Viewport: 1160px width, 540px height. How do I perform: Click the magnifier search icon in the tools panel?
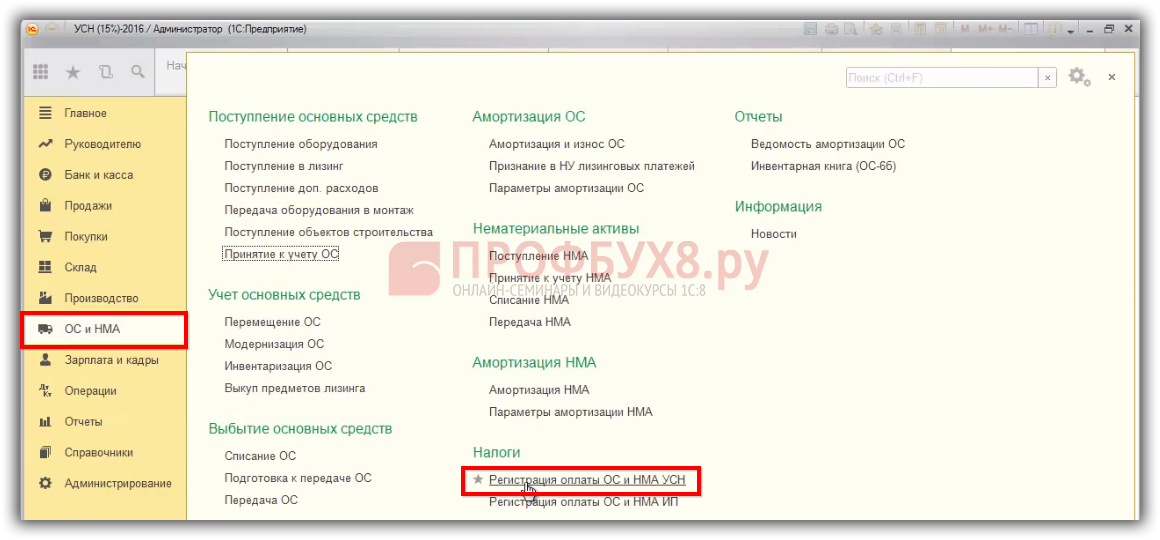(137, 72)
